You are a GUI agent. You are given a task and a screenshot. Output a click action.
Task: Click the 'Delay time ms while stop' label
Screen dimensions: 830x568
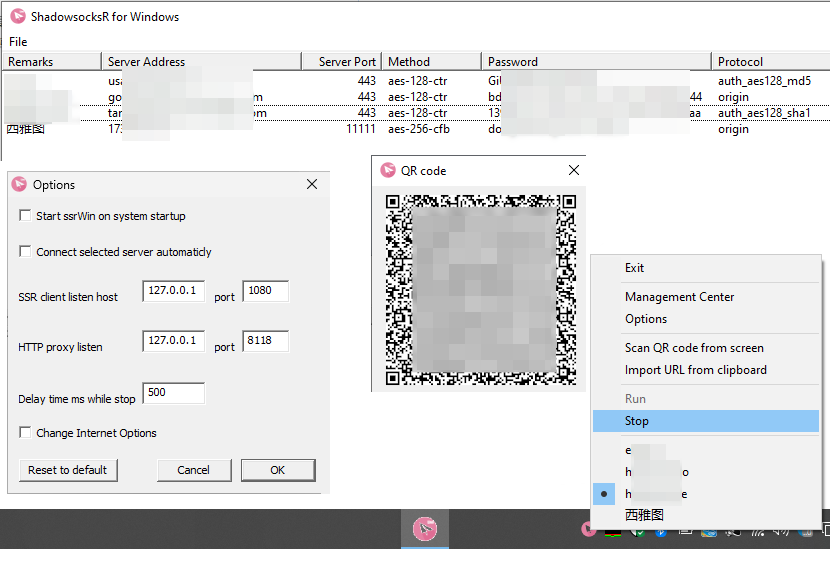coord(77,399)
